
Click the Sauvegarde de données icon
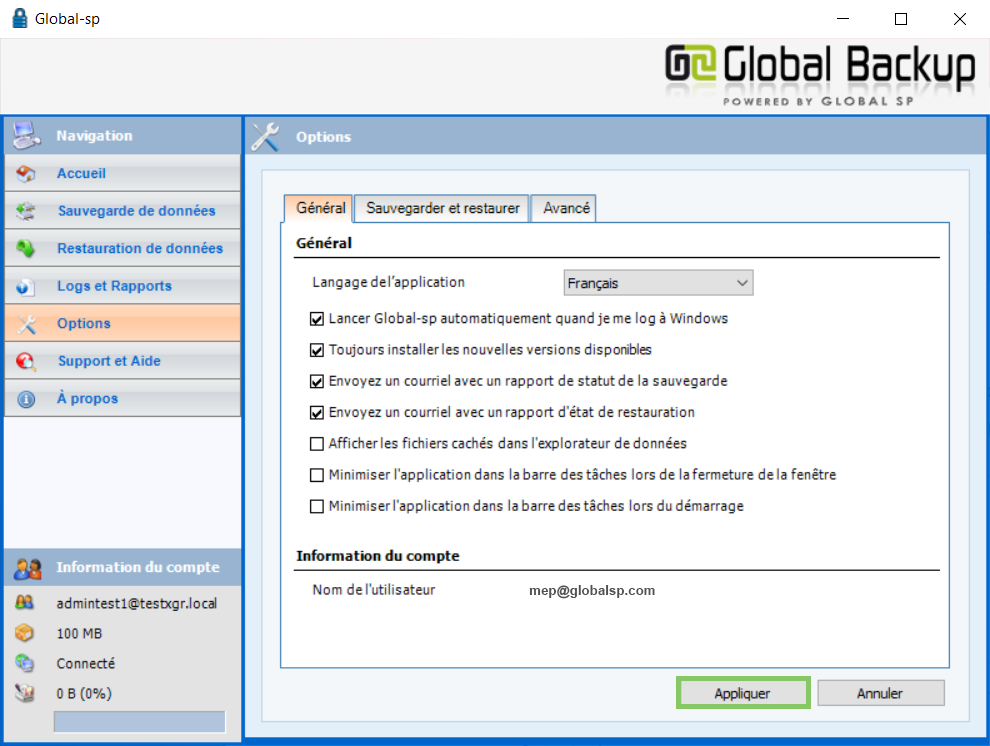26,211
